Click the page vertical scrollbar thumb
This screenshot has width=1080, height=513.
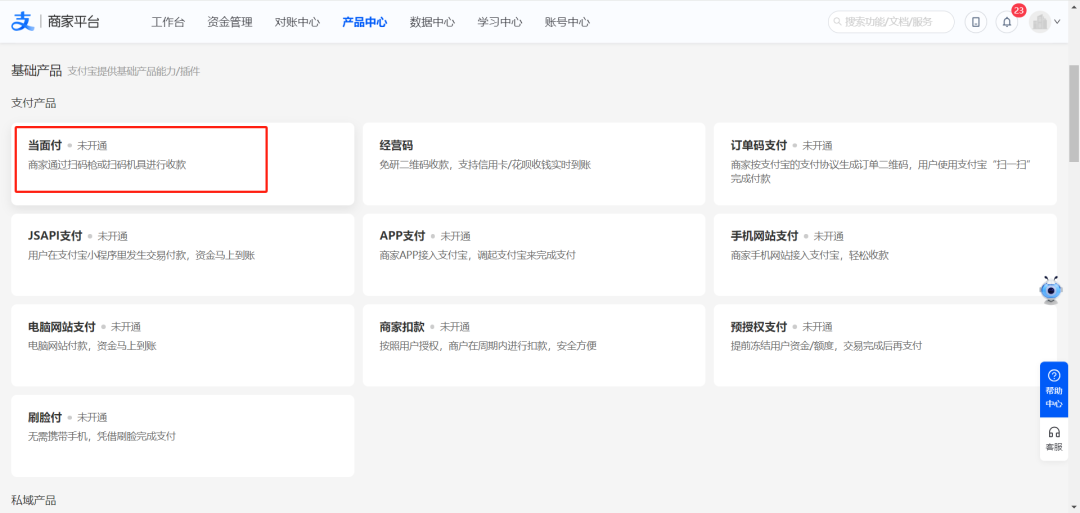(1074, 114)
